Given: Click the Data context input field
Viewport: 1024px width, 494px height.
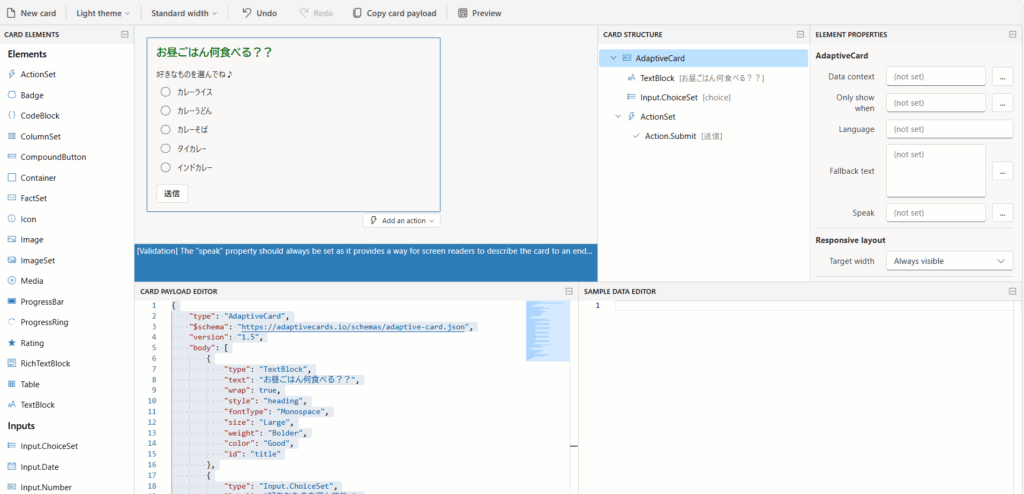Looking at the screenshot, I should click(x=936, y=76).
